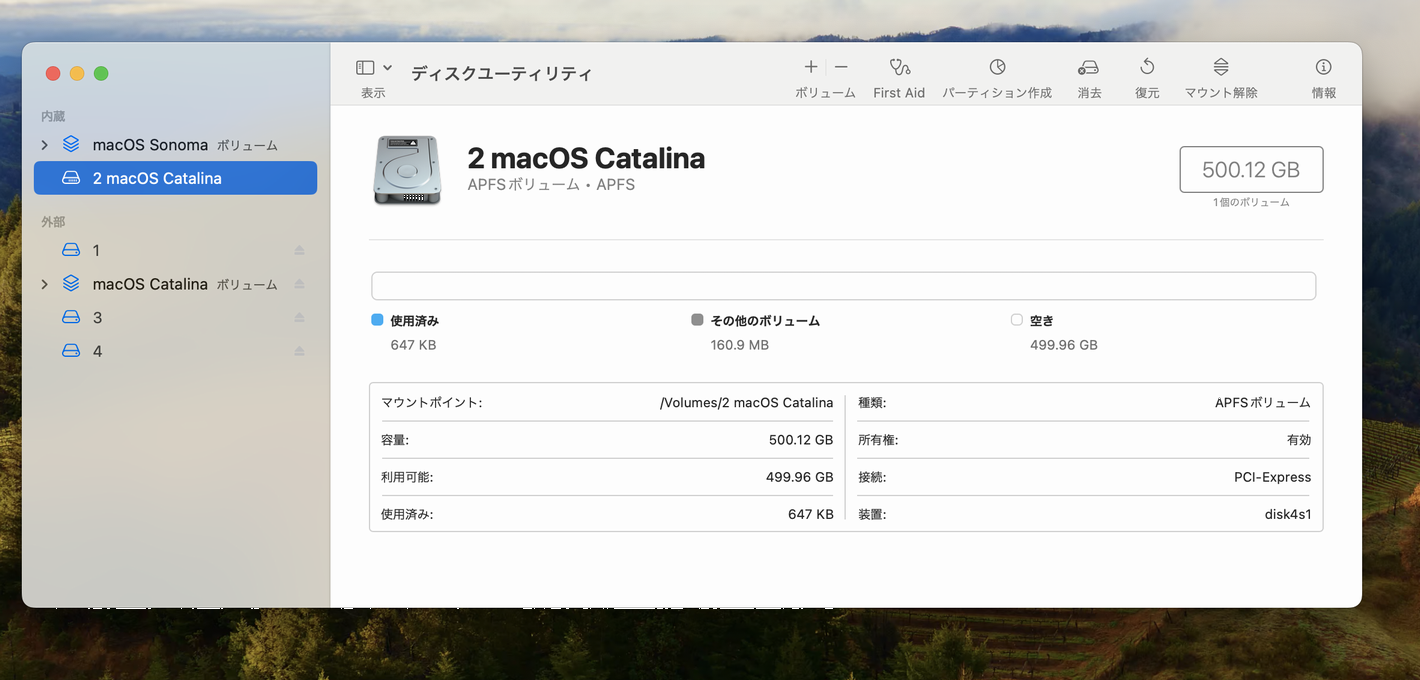
Task: Click the large hard disk drive image
Action: 406,170
